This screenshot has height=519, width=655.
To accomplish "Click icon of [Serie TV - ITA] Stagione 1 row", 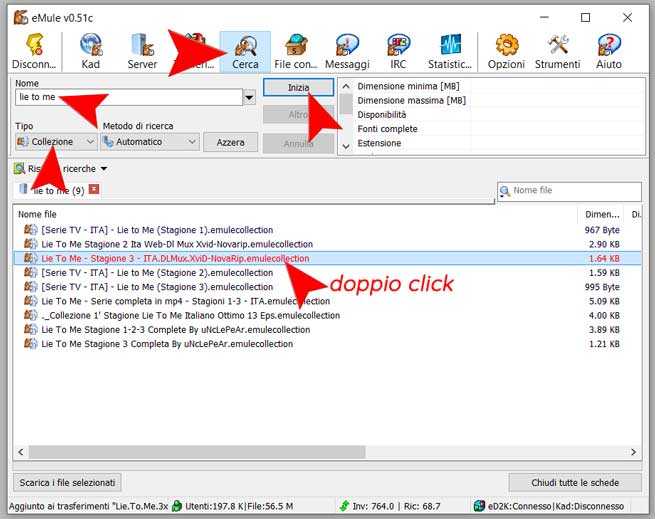I will pos(30,230).
